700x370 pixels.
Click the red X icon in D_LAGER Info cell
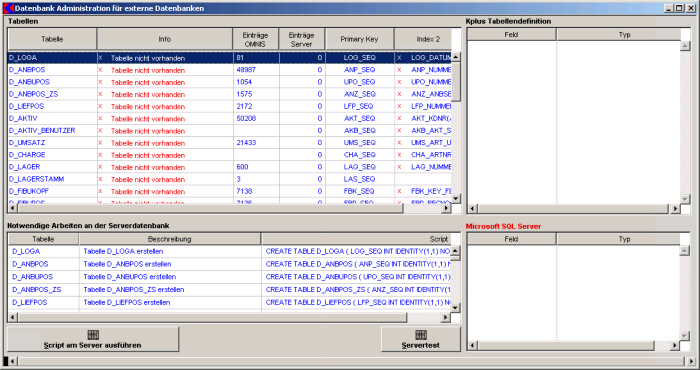coord(100,166)
